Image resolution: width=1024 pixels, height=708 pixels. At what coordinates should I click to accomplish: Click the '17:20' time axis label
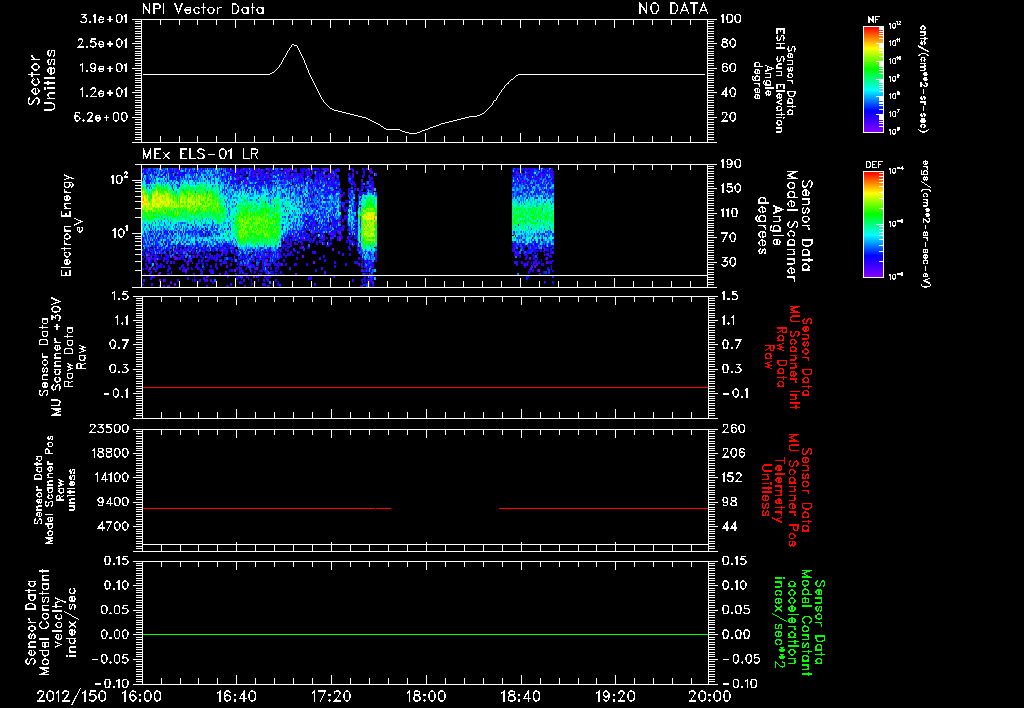[x=331, y=696]
